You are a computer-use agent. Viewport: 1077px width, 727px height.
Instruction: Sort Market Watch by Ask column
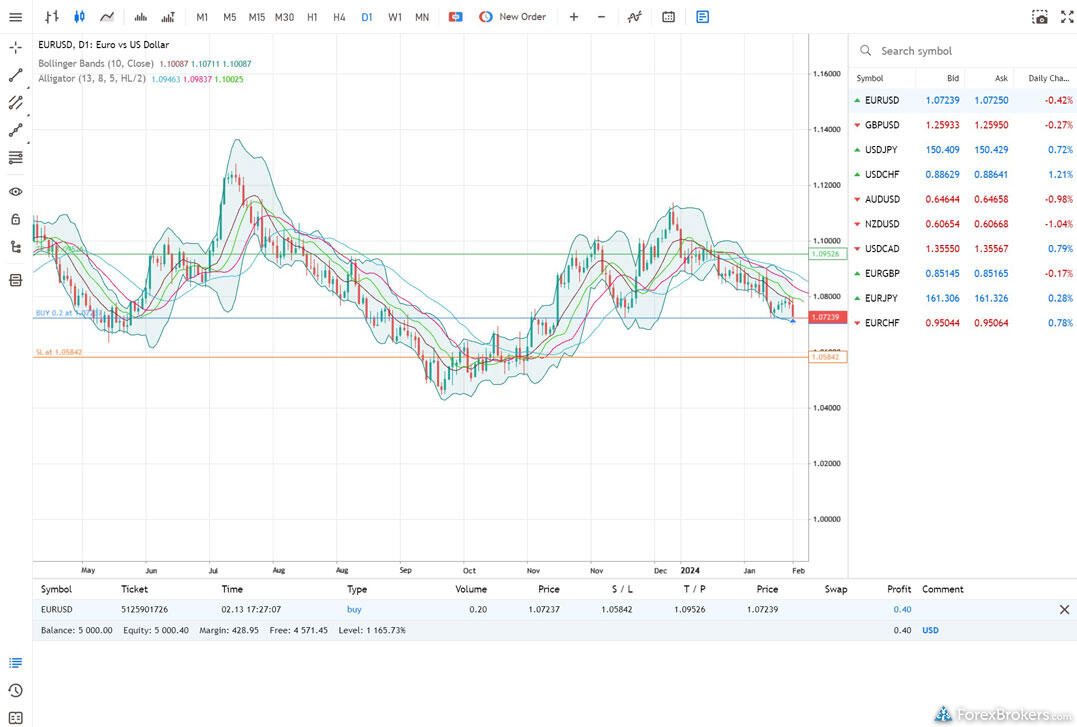(1001, 78)
